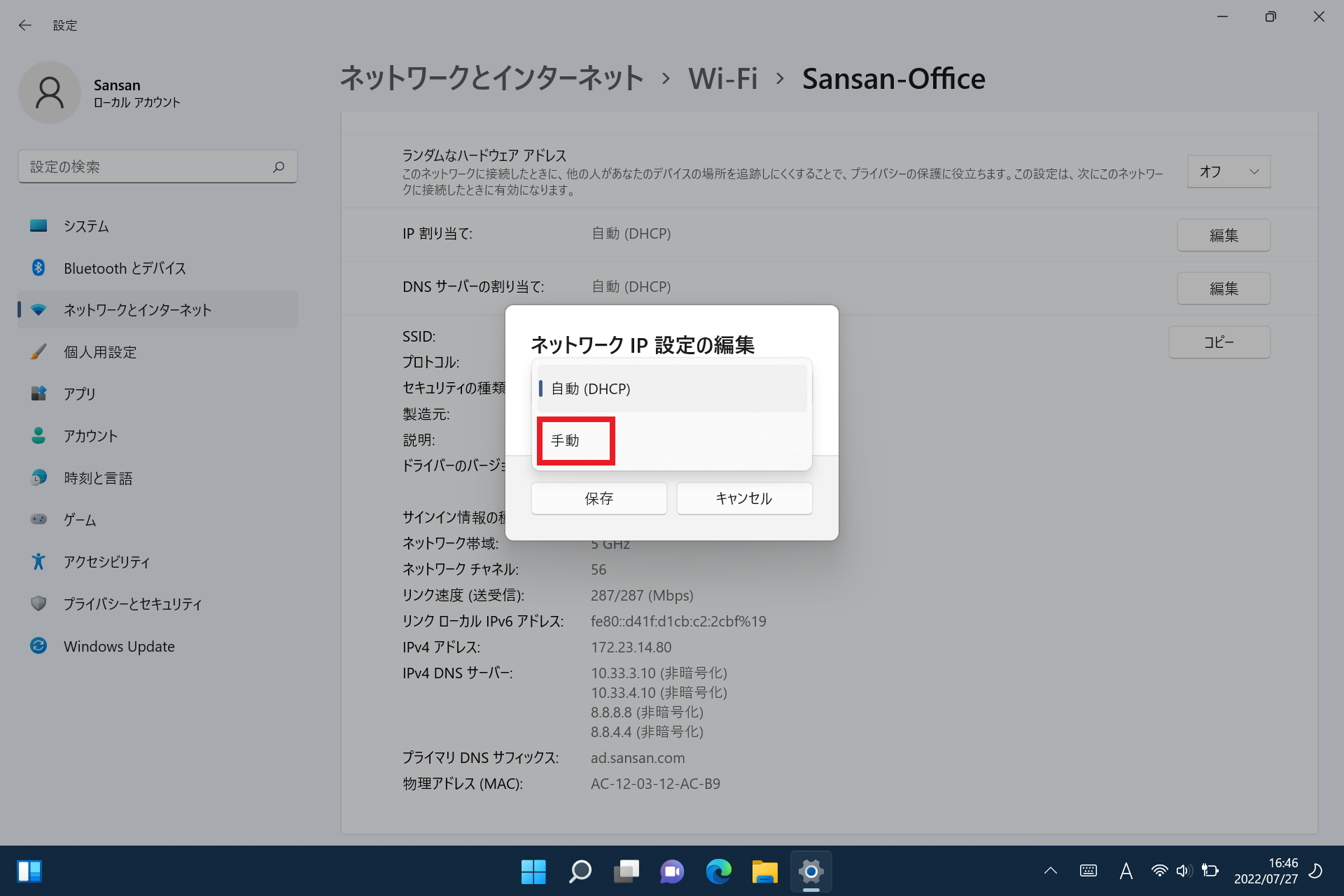Click the focus assist moon icon
The image size is (1344, 896).
(1316, 871)
